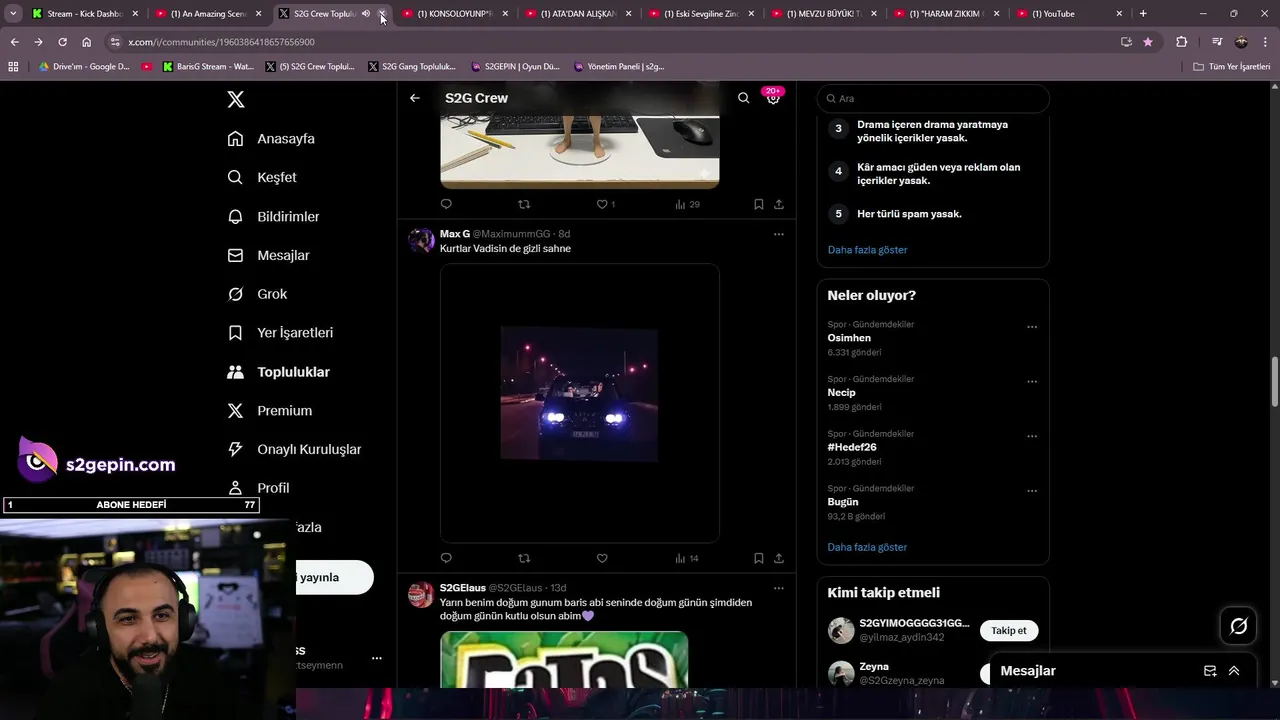Share the Max G post
The image size is (1280, 720).
(x=779, y=558)
